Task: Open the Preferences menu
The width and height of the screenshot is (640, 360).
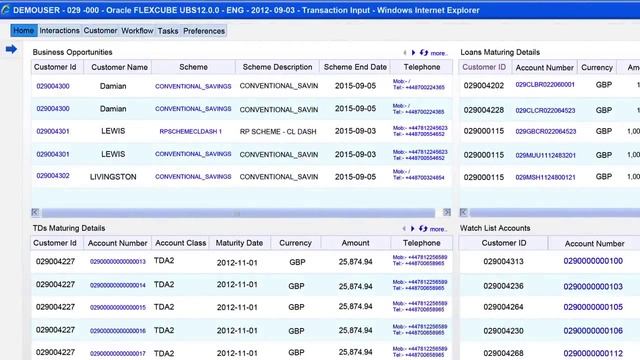Action: tap(204, 31)
